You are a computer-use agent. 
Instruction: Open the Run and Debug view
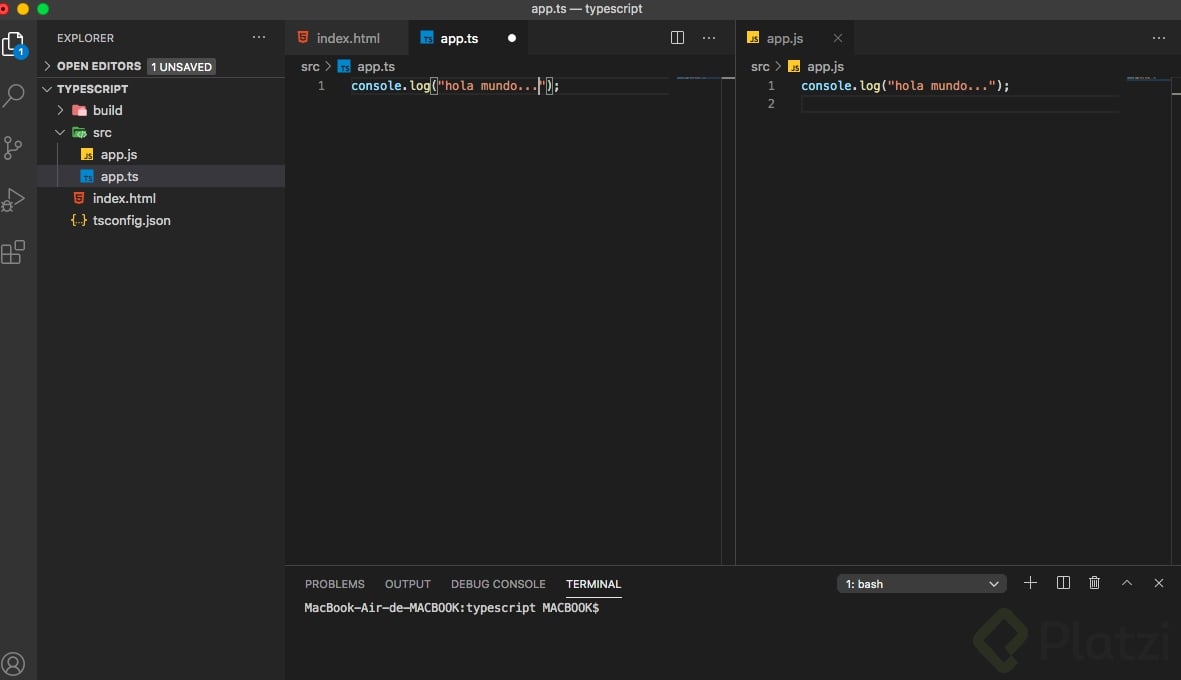[x=14, y=200]
